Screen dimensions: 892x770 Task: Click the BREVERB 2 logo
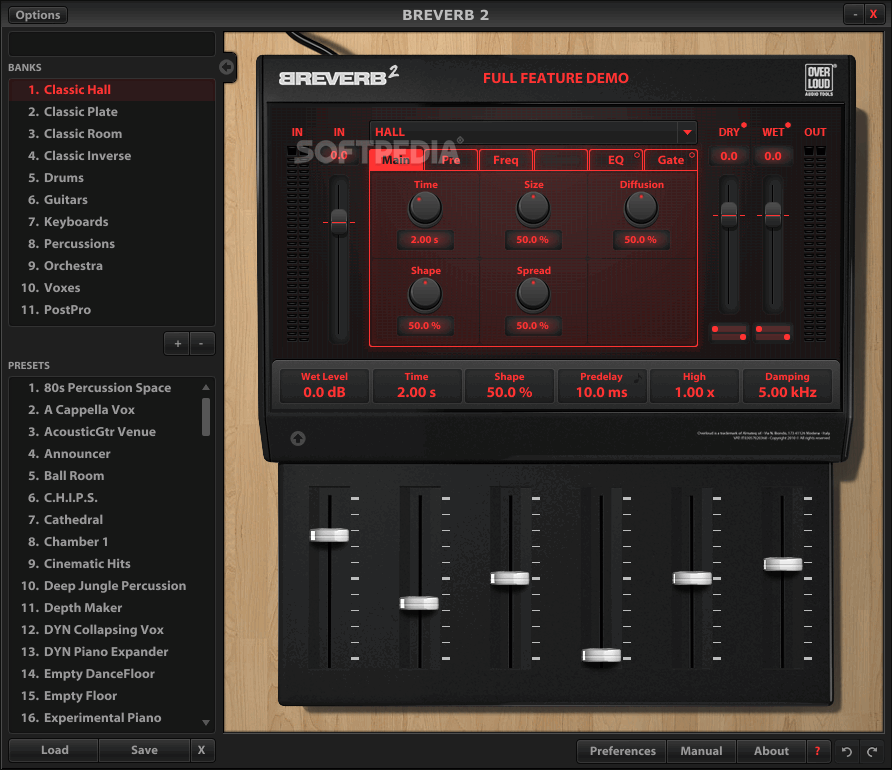[x=338, y=76]
